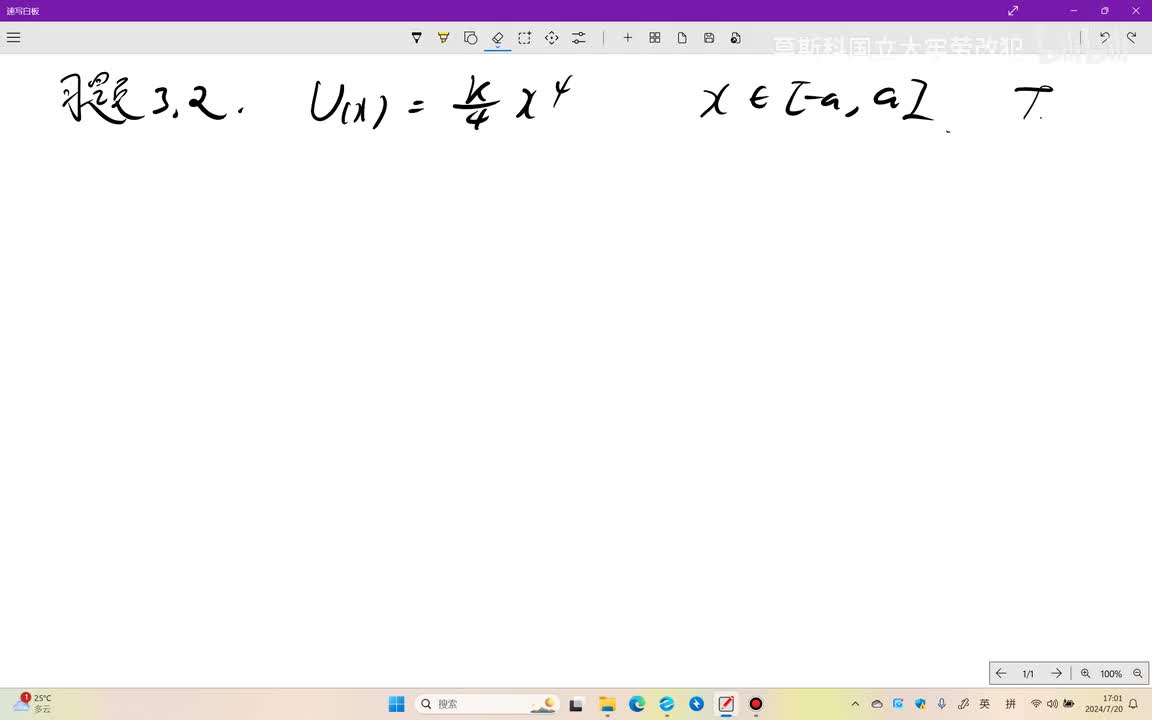Minimize the whiteboard window
Screen dimensions: 1152x720
(x=1074, y=10)
